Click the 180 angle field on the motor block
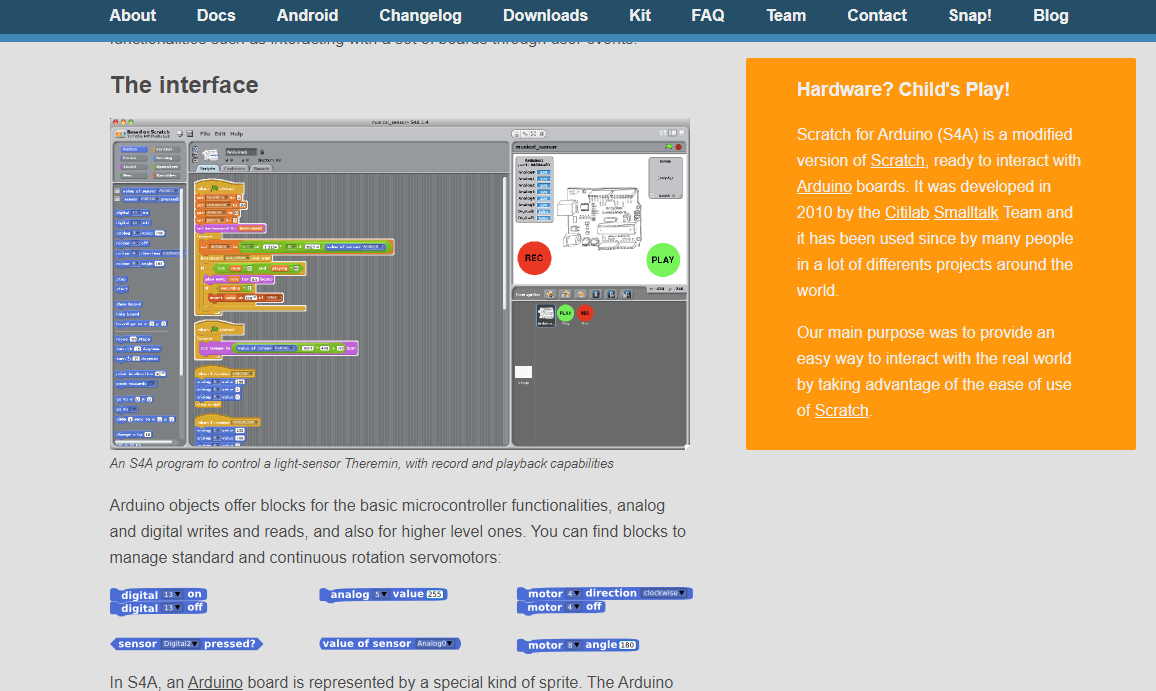Screen dimensions: 1156x691 628,645
